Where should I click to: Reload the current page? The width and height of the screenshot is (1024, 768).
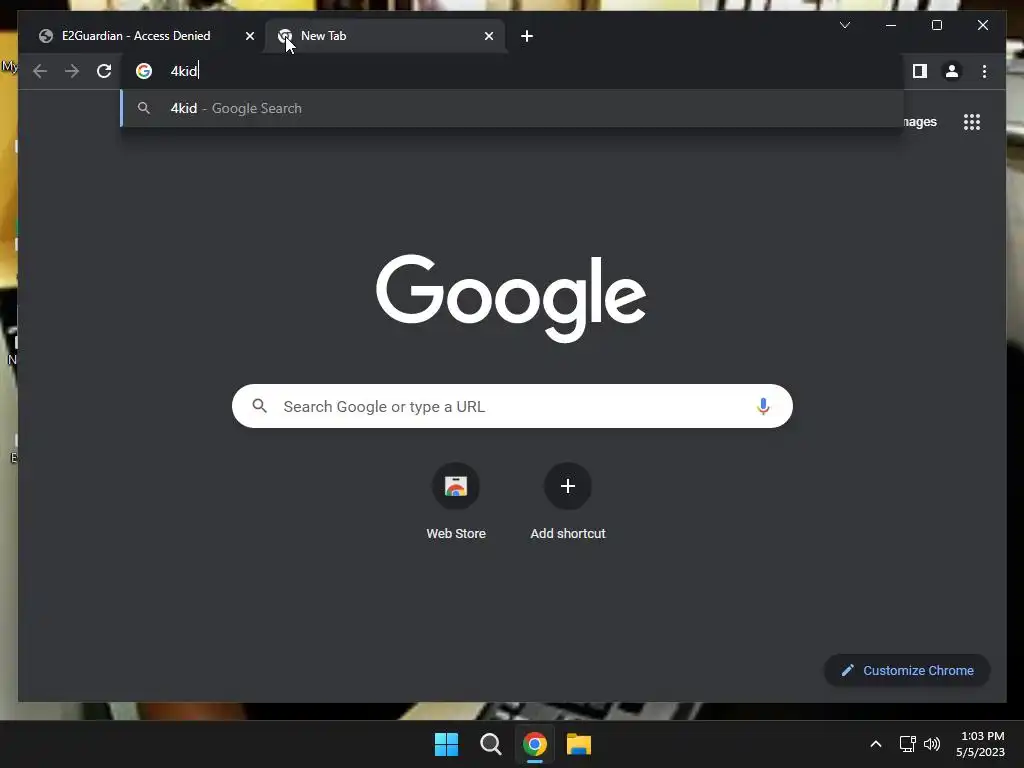[x=104, y=71]
